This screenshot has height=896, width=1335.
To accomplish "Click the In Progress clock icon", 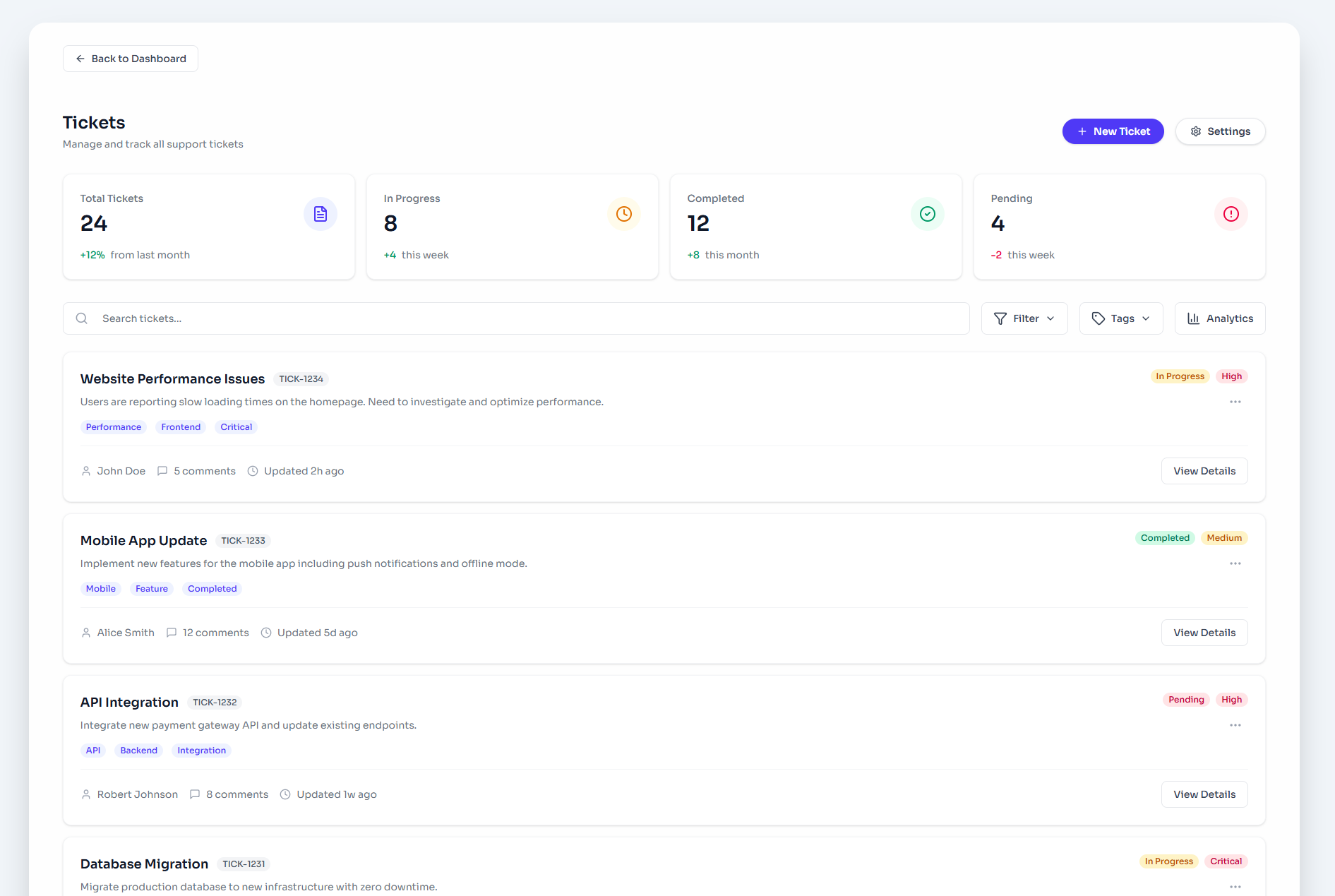I will 623,214.
